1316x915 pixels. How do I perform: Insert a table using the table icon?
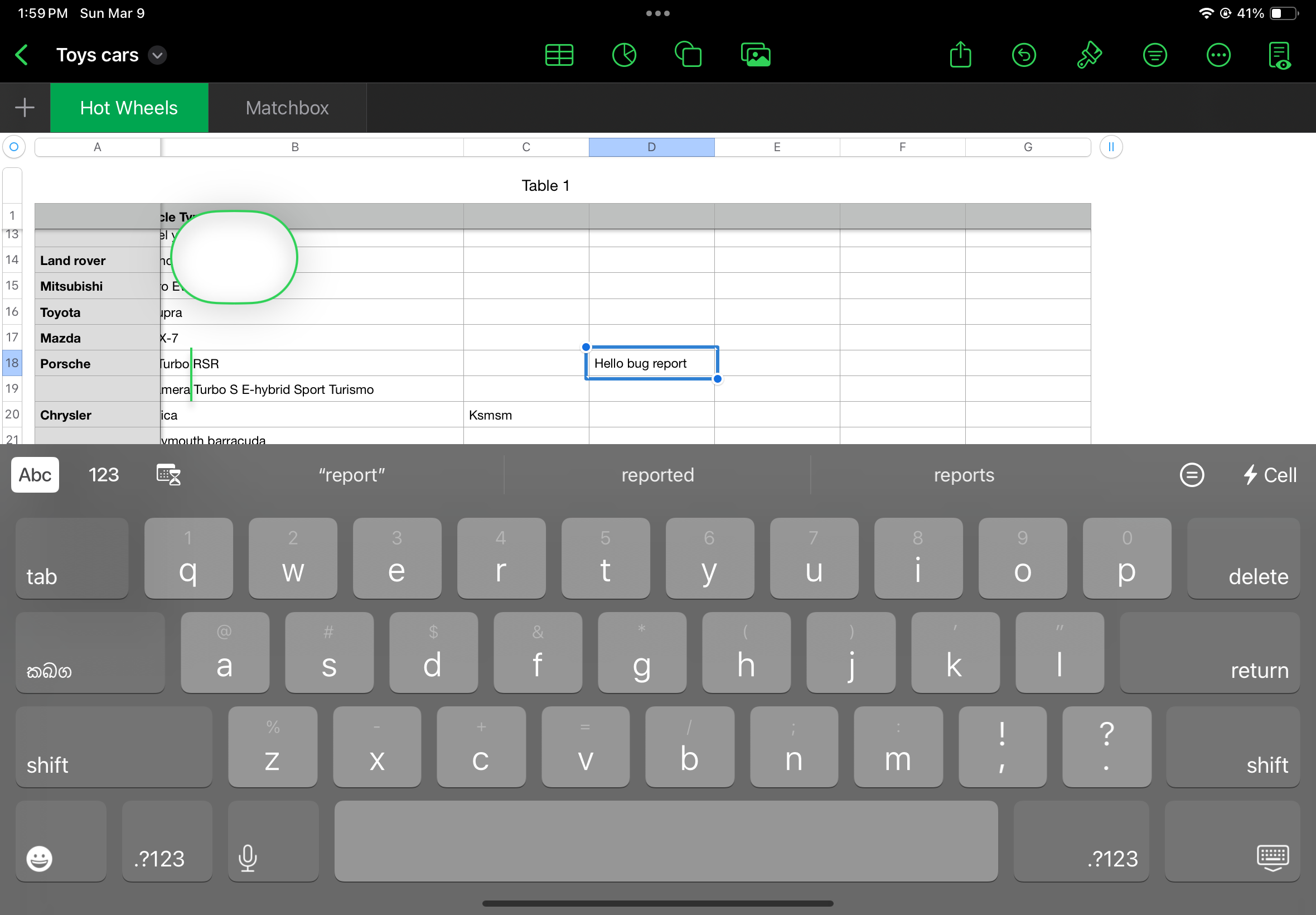pyautogui.click(x=559, y=56)
